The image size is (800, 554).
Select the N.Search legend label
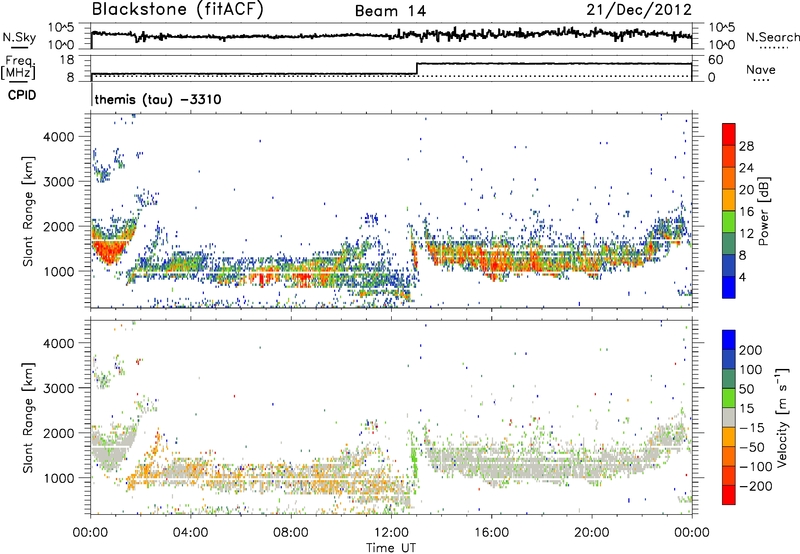773,37
